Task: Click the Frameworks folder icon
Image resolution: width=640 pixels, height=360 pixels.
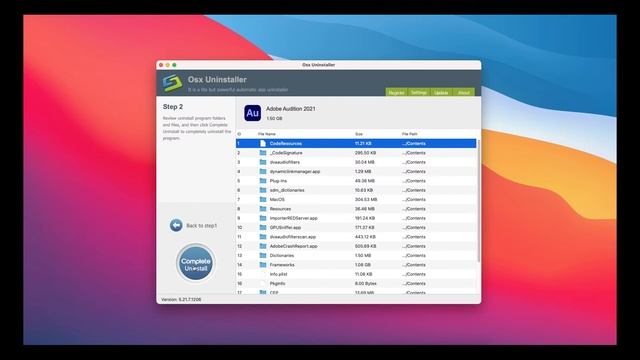Action: point(263,265)
